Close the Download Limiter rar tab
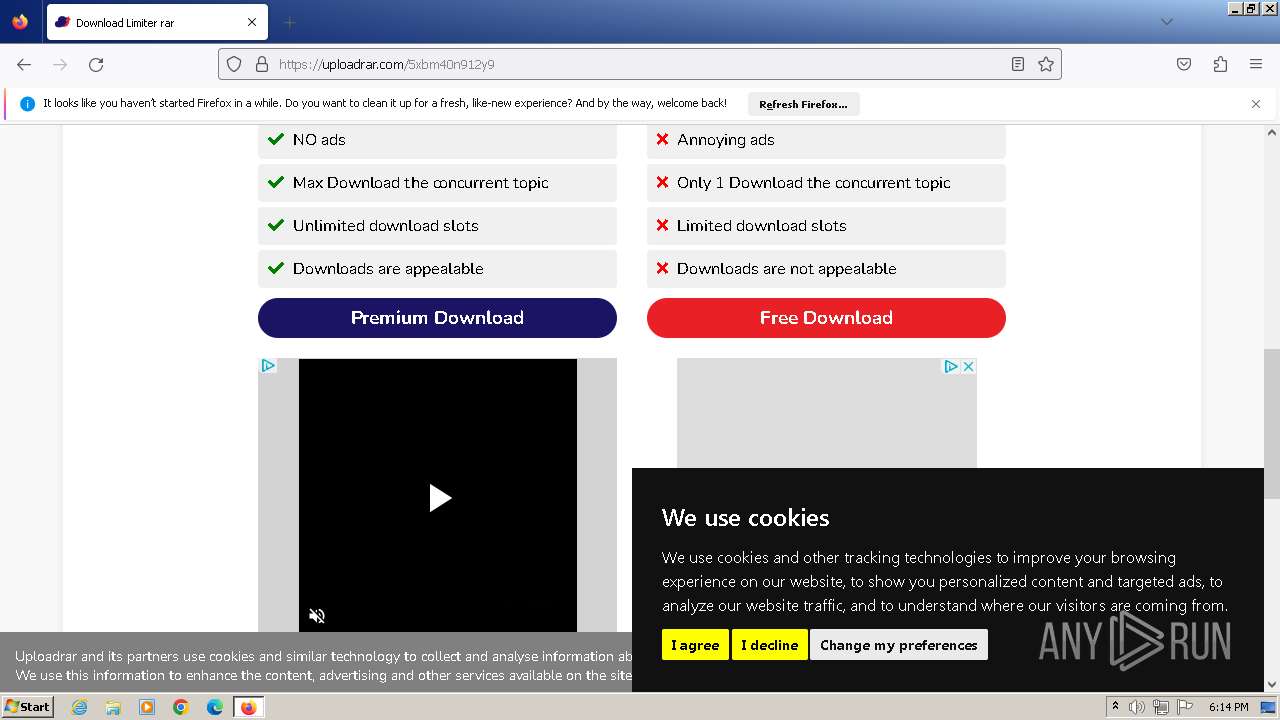This screenshot has width=1280, height=720. 252,22
